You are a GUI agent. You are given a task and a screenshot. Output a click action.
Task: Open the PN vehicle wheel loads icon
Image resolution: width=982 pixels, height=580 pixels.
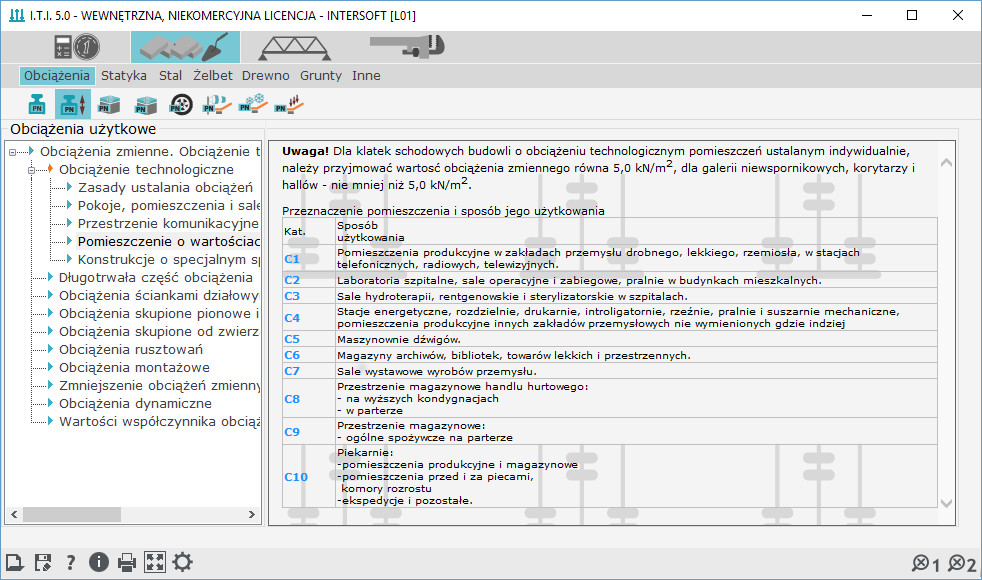(181, 104)
